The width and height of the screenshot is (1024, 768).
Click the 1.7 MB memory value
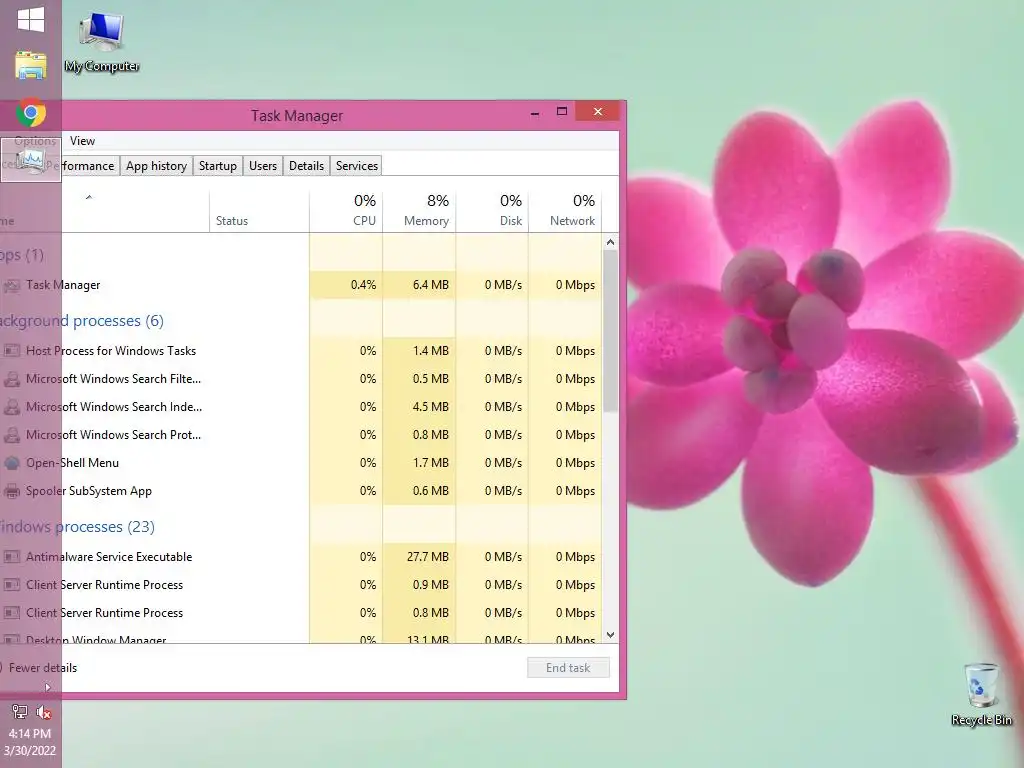point(430,463)
